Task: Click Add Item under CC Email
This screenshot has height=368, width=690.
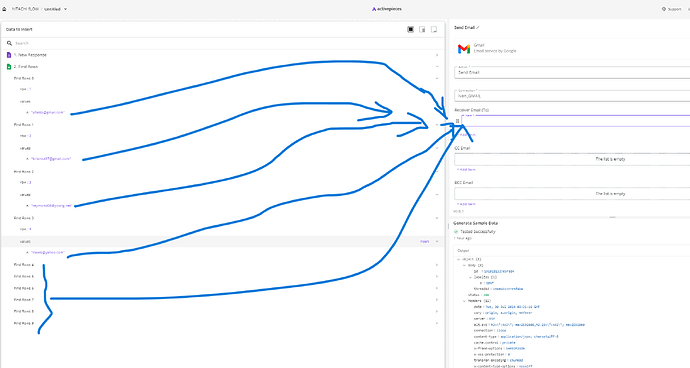Action: (x=466, y=169)
